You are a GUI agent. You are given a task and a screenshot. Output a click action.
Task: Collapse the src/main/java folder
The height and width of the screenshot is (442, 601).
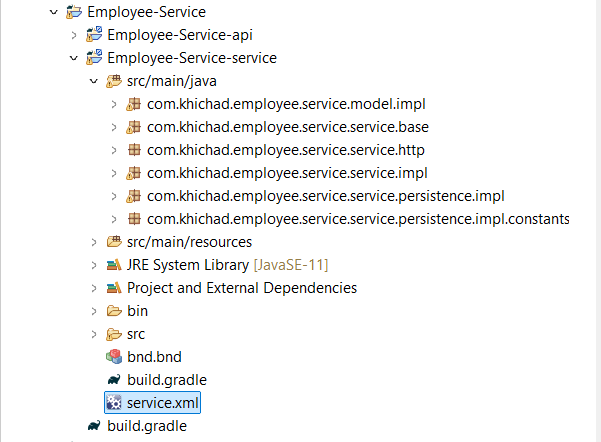(94, 81)
